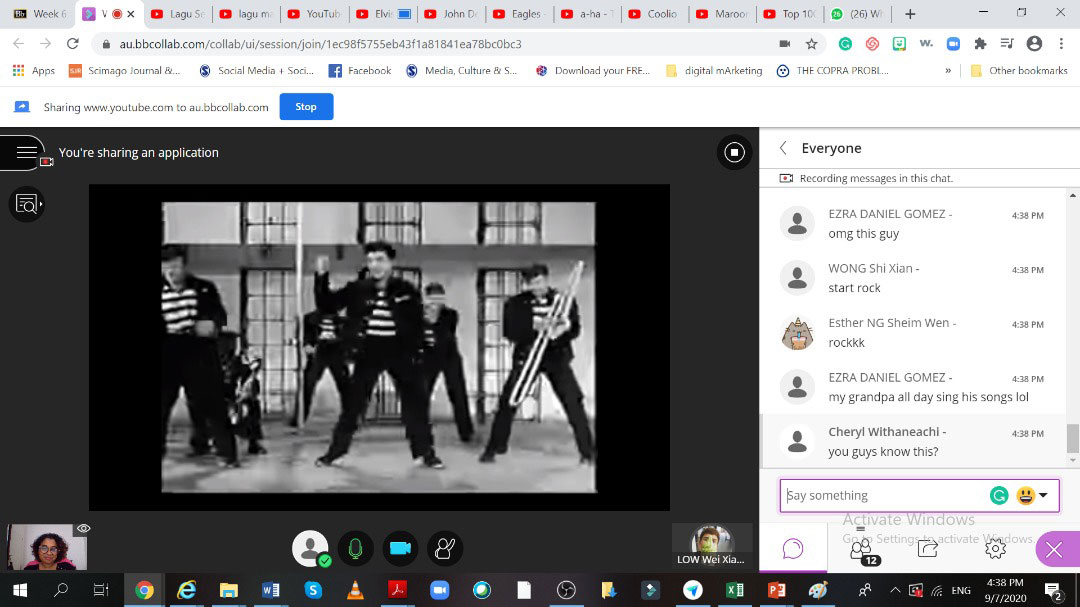This screenshot has height=607, width=1080.
Task: Go back from Everyone chat
Action: 783,148
